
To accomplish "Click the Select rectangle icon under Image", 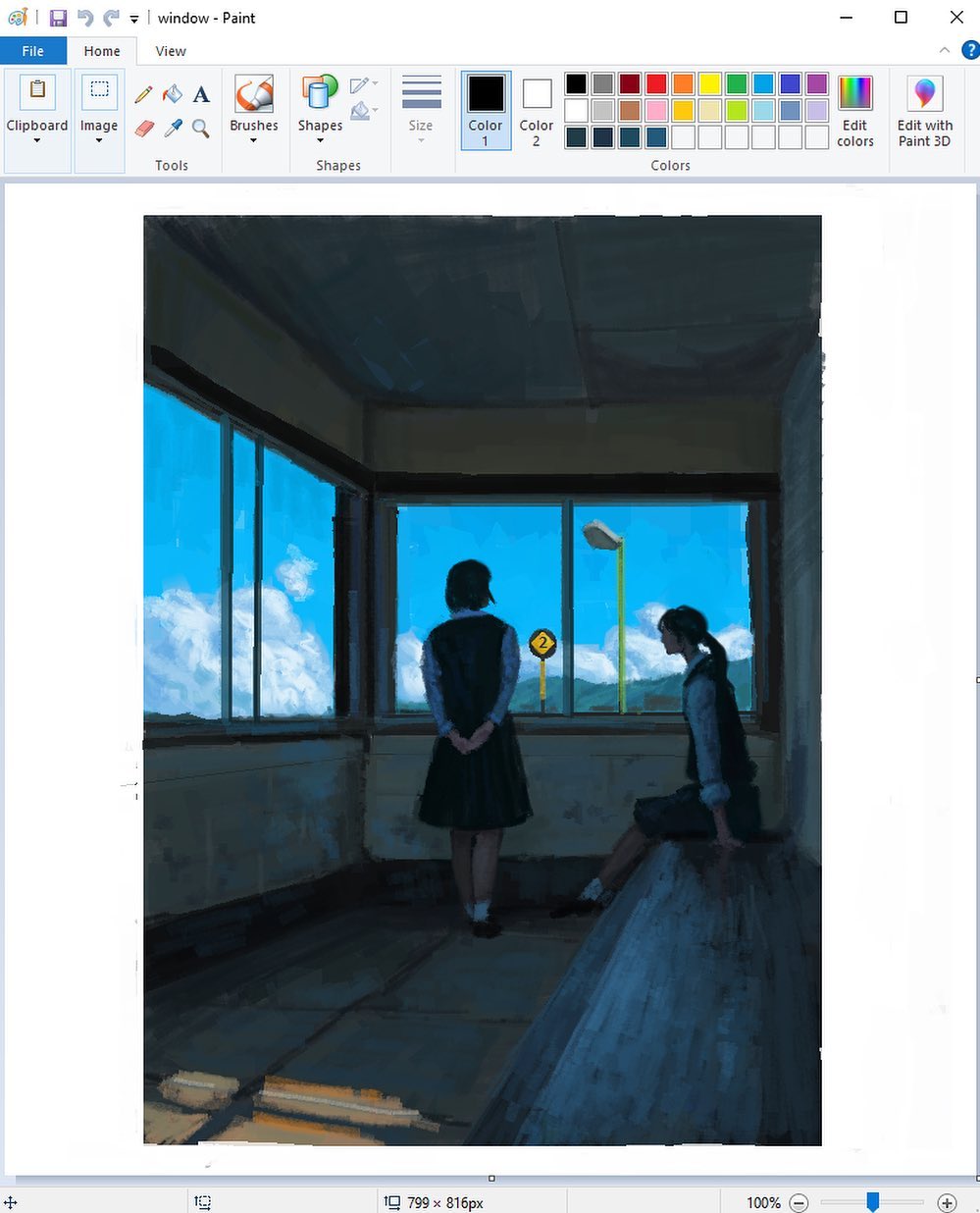I will click(99, 90).
